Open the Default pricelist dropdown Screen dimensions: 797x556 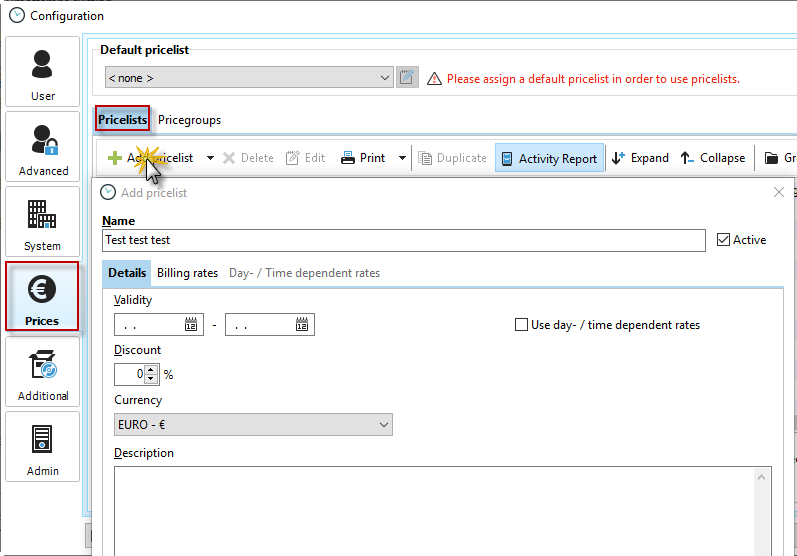coord(386,78)
